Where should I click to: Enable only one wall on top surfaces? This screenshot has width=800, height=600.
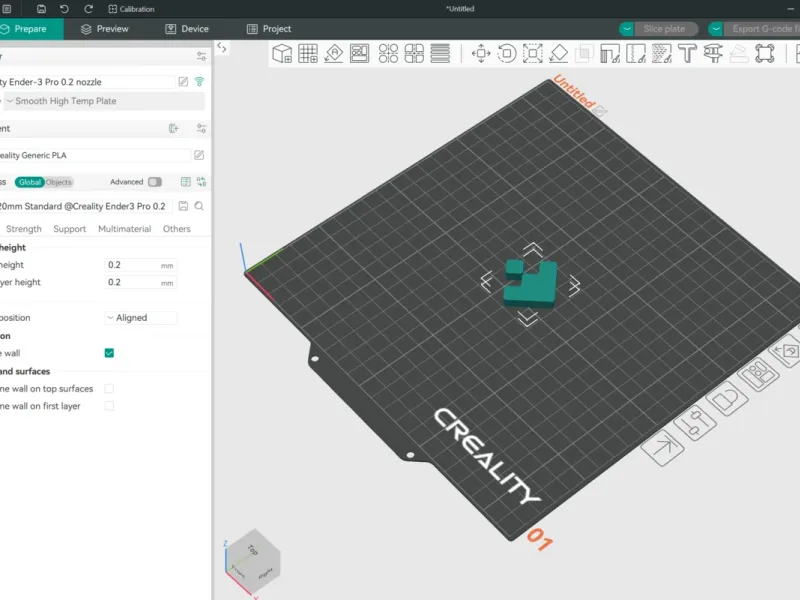(109, 389)
